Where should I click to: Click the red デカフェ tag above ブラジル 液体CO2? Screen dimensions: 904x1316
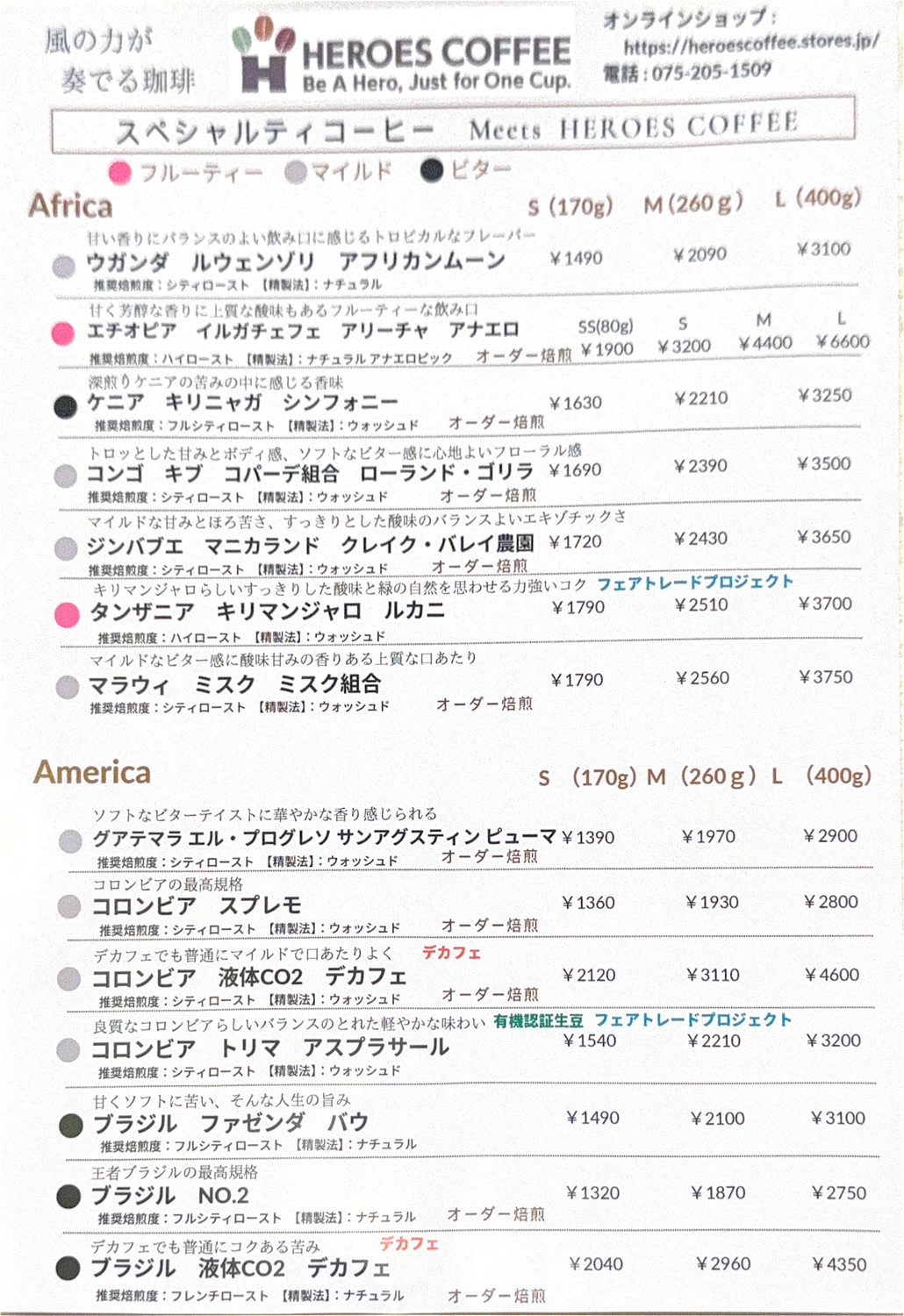[x=408, y=1243]
